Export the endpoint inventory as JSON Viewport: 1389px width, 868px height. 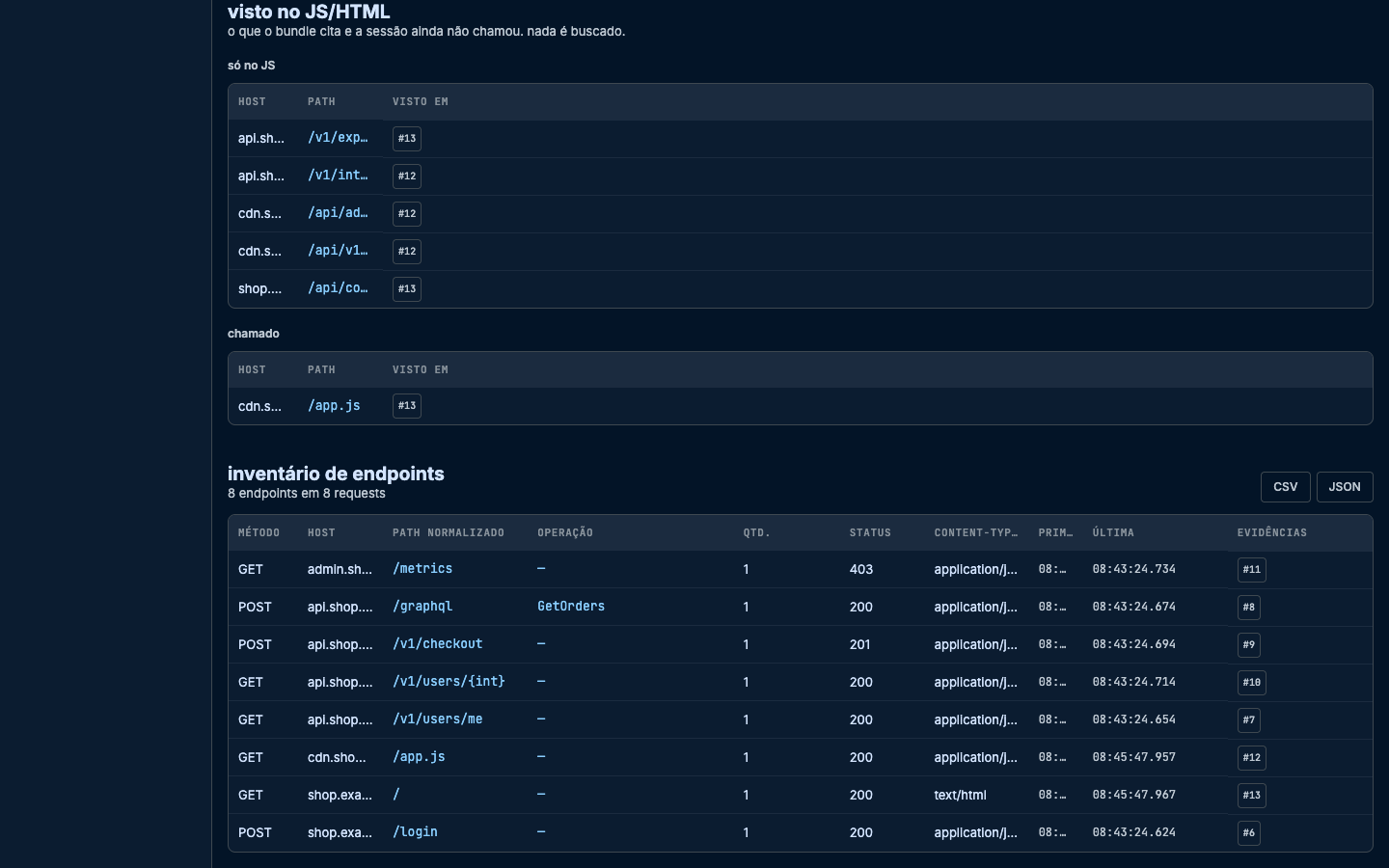(x=1345, y=487)
